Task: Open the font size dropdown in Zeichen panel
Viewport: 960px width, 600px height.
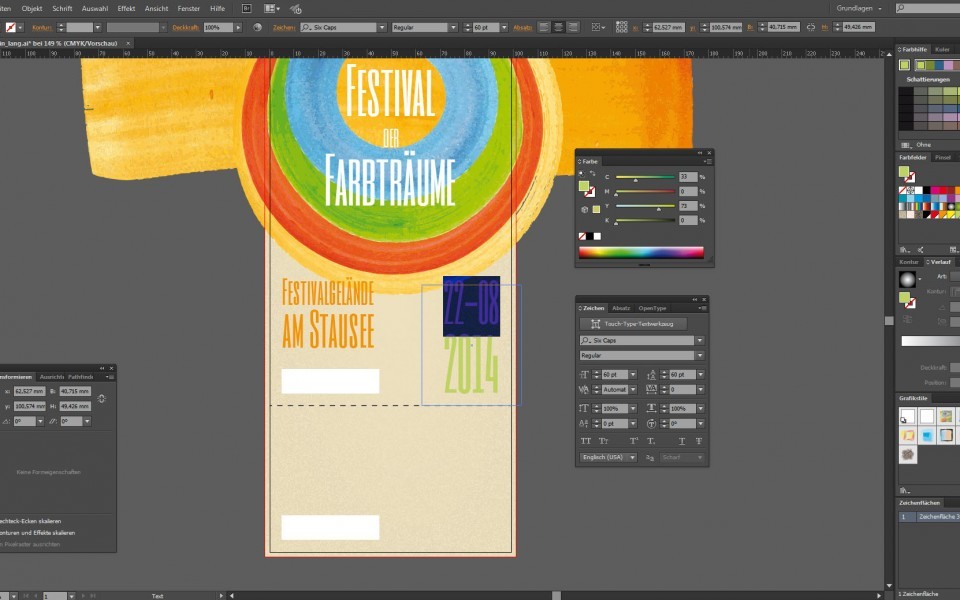Action: 633,375
